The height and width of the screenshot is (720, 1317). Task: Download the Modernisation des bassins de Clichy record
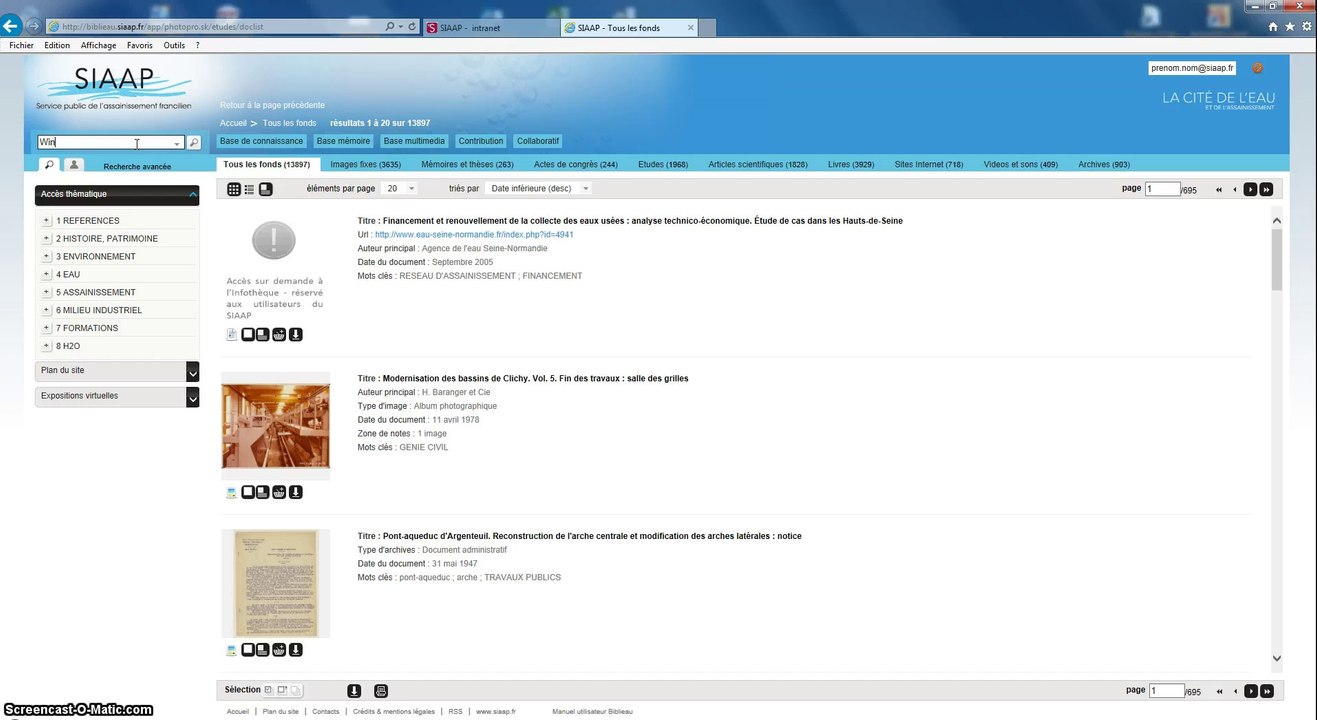296,492
